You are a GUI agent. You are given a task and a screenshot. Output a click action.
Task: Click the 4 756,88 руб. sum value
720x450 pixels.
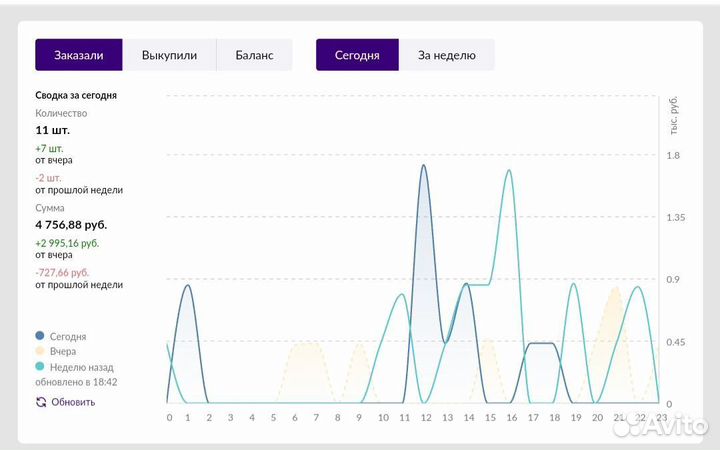pos(71,225)
